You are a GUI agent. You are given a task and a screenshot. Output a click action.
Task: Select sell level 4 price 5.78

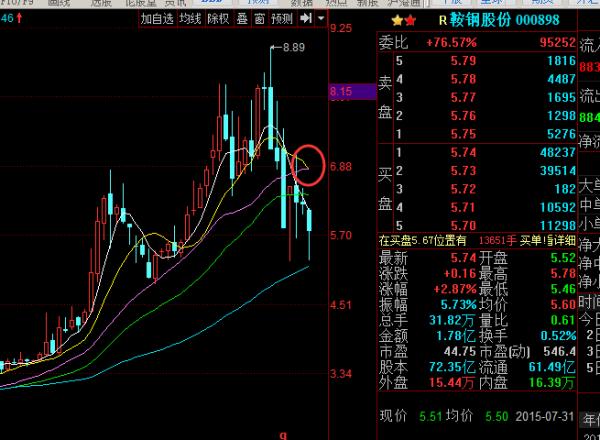463,79
